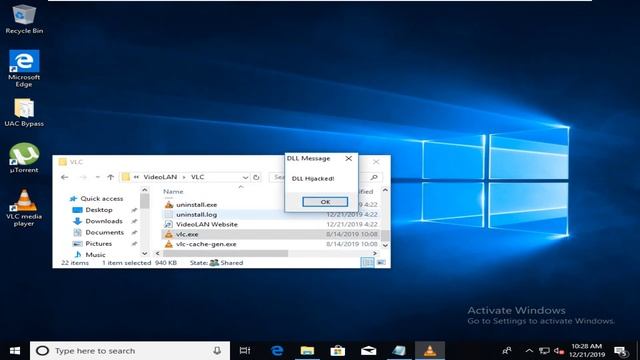Select the µTorrent desktop shortcut
The width and height of the screenshot is (640, 360).
pyautogui.click(x=24, y=158)
